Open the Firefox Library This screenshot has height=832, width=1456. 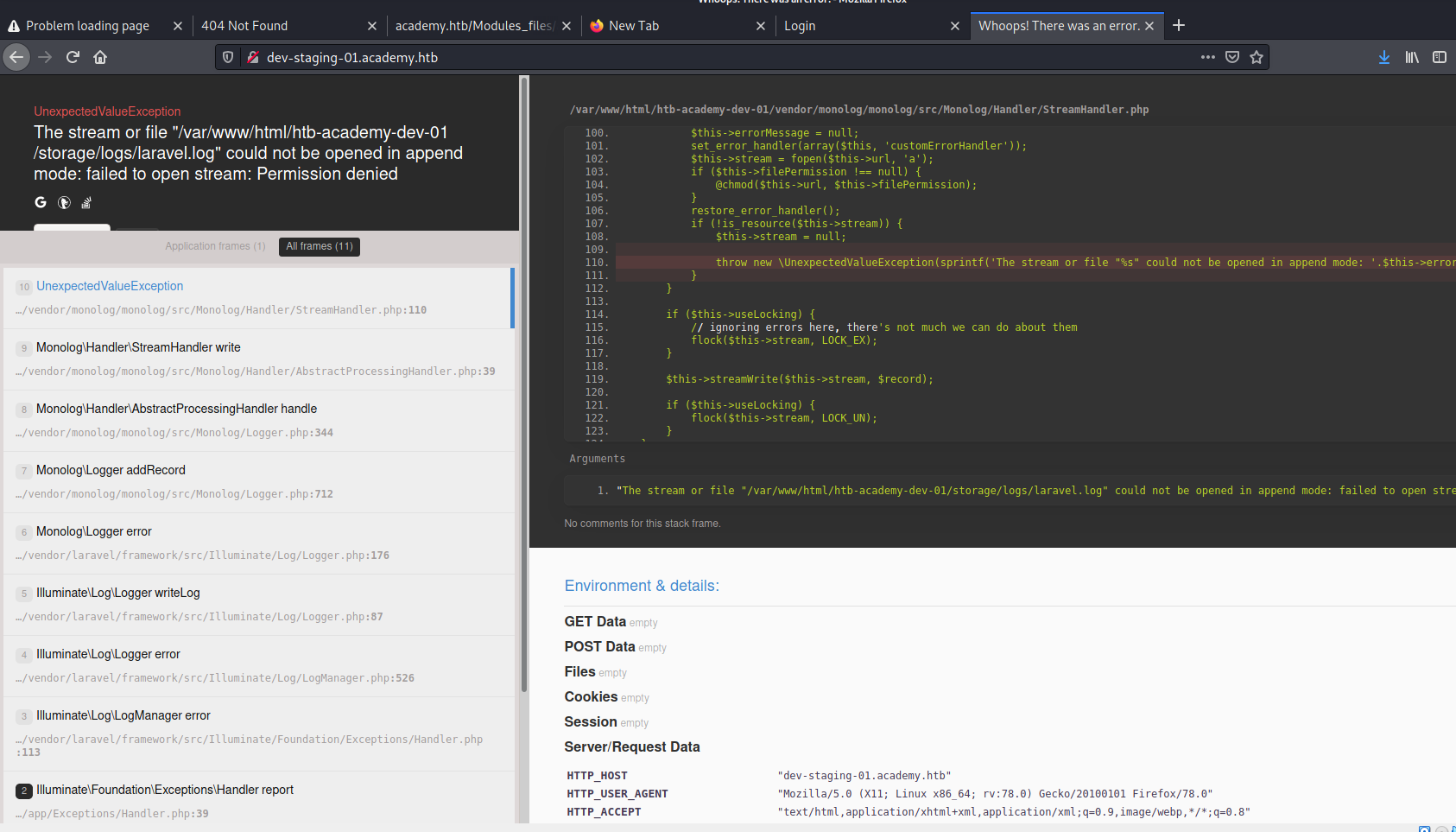[x=1413, y=57]
